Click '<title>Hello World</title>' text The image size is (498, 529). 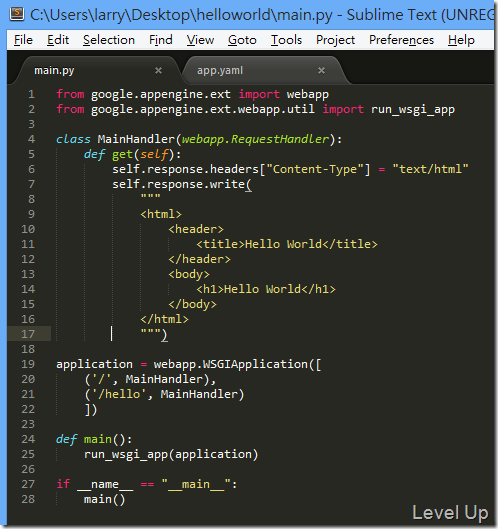(287, 244)
